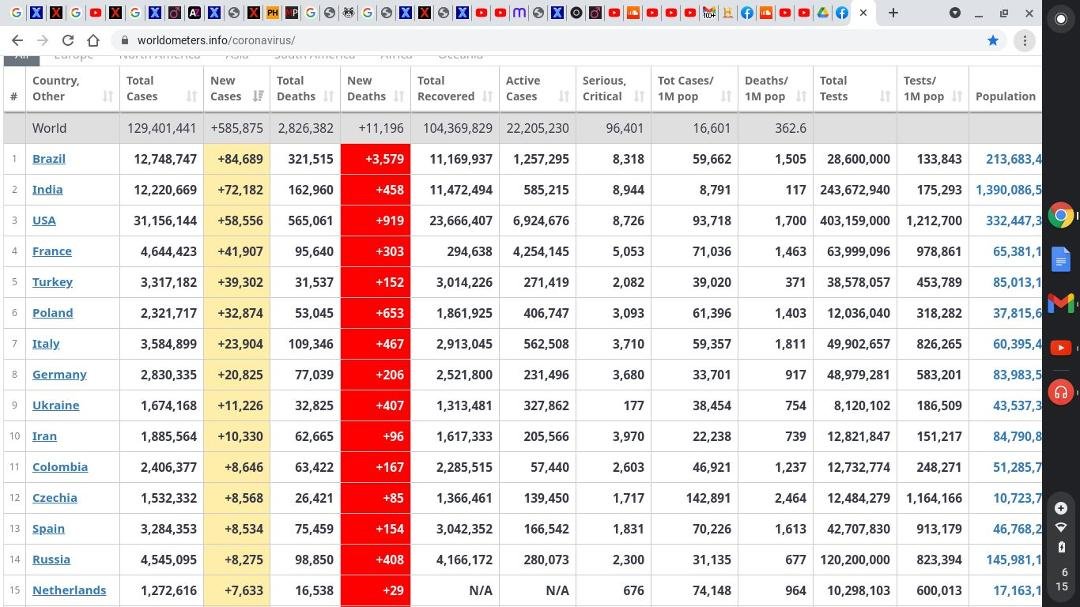Viewport: 1080px width, 607px height.
Task: Click the browser forward arrow
Action: pos(43,40)
